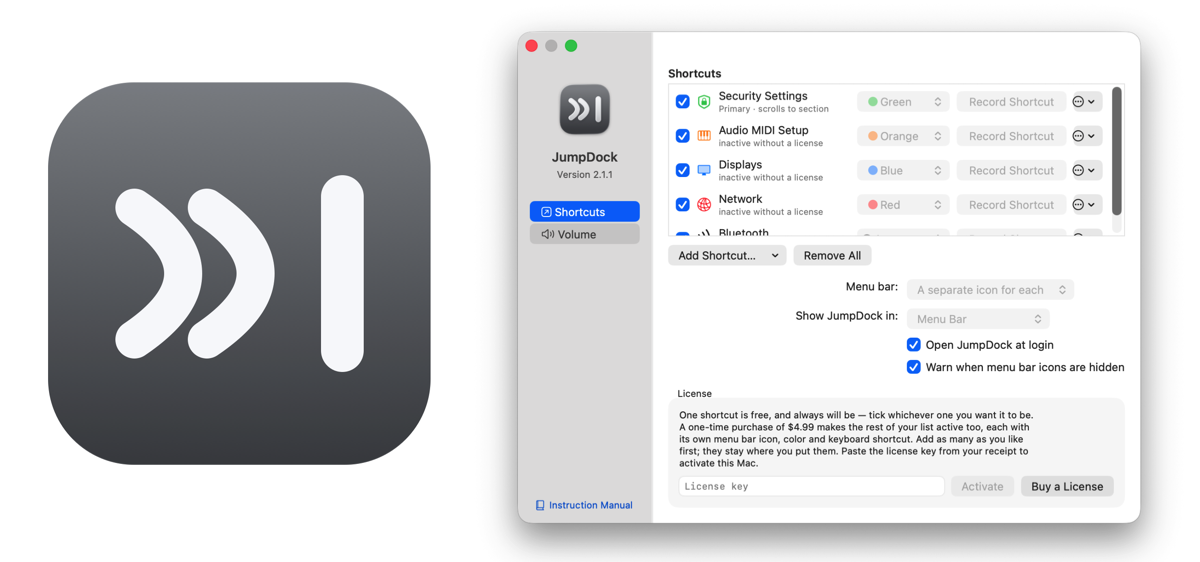Open the Orange color dropdown for Audio MIDI Setup
The width and height of the screenshot is (1200, 562).
pyautogui.click(x=903, y=136)
